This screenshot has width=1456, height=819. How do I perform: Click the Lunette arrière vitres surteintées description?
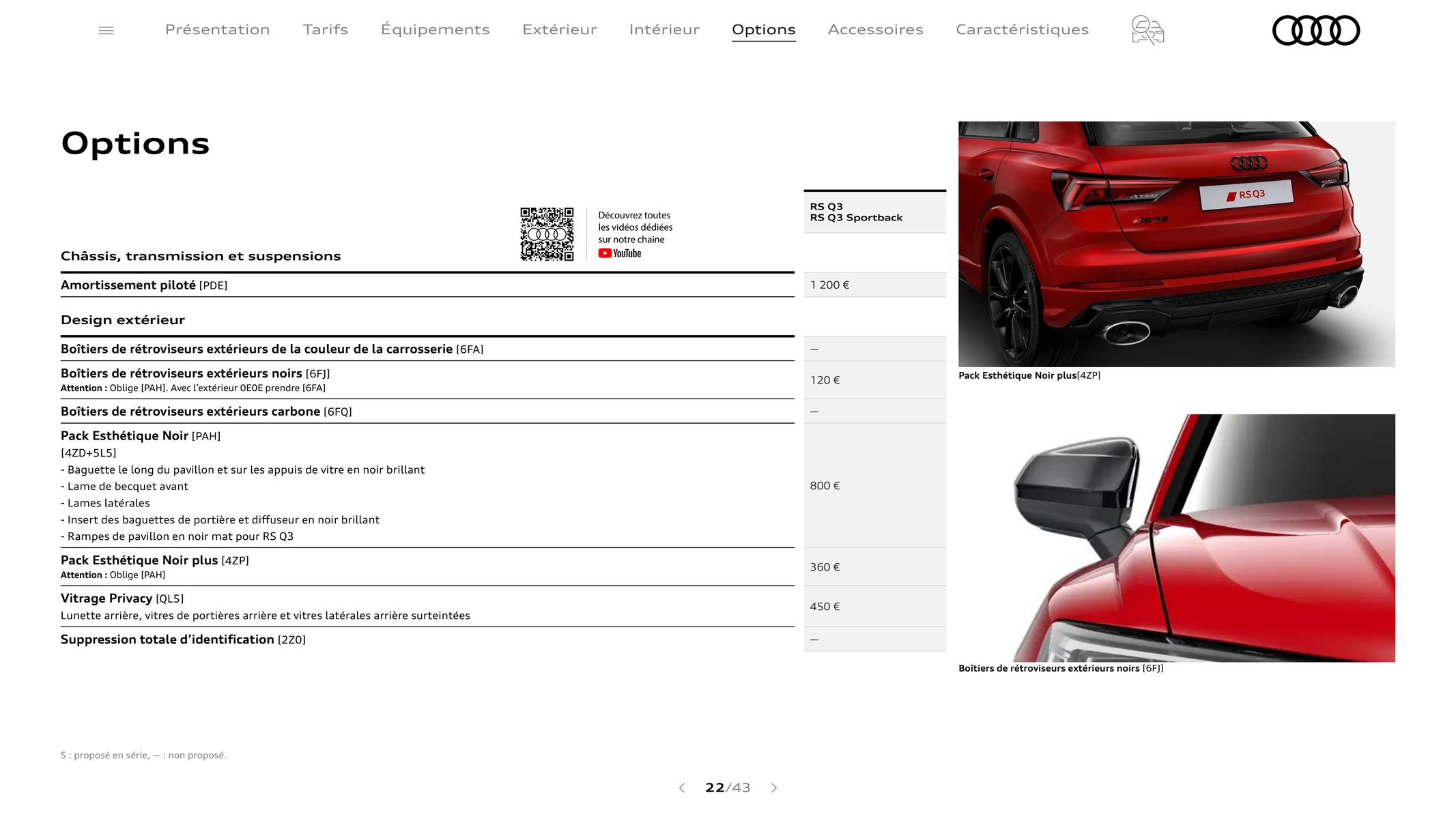click(x=266, y=616)
